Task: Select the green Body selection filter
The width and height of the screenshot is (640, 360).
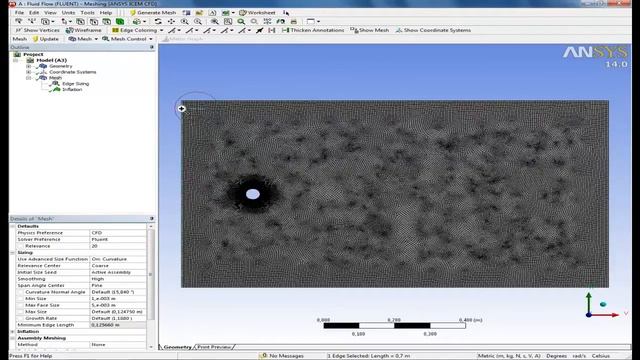Action: pyautogui.click(x=120, y=21)
